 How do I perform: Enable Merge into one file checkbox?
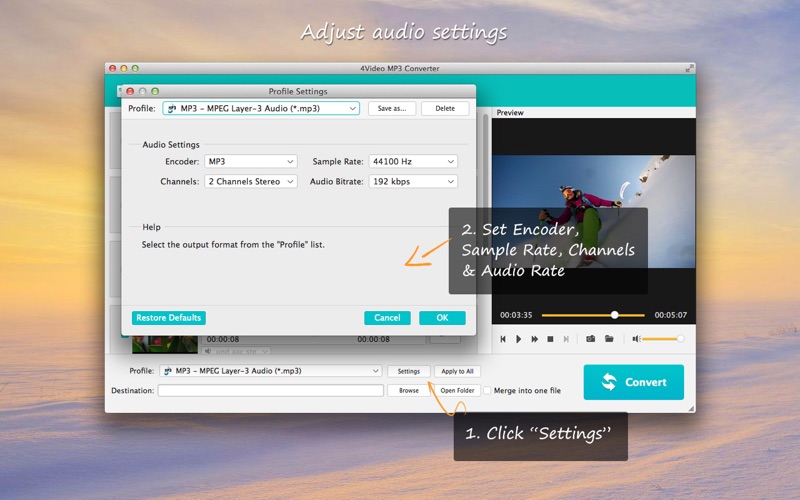(x=487, y=390)
